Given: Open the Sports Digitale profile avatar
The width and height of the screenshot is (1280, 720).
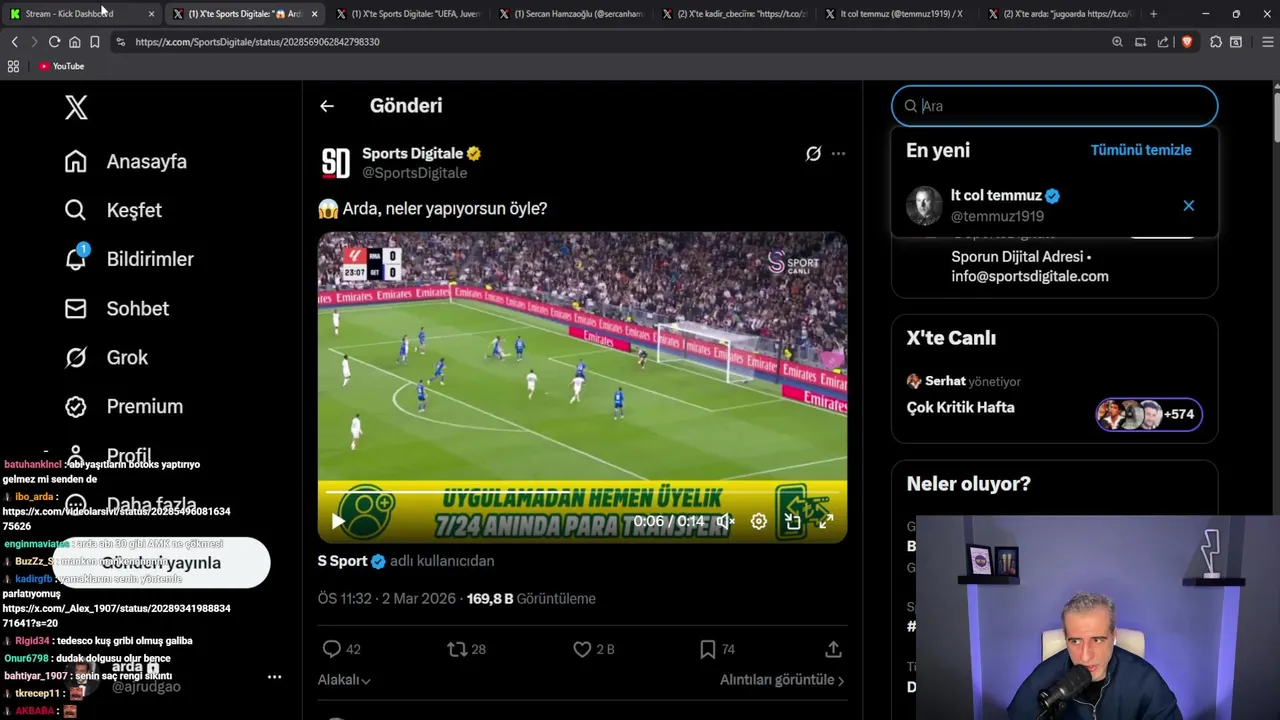Looking at the screenshot, I should pos(336,163).
